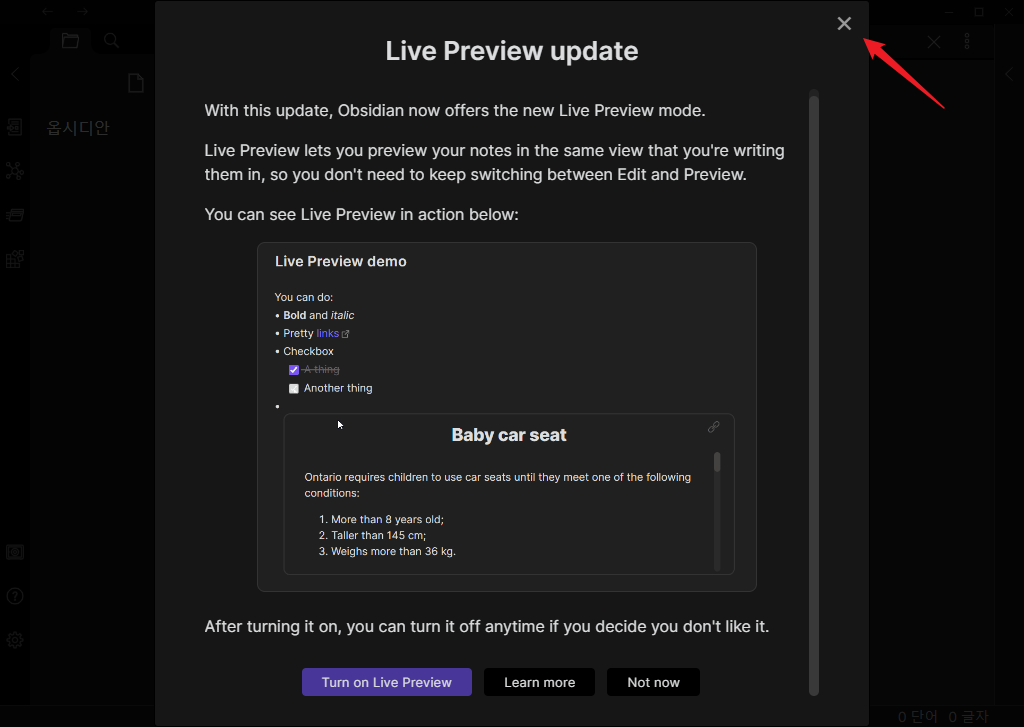Click the stacked cards ribbon icon
1024x727 pixels.
15,215
